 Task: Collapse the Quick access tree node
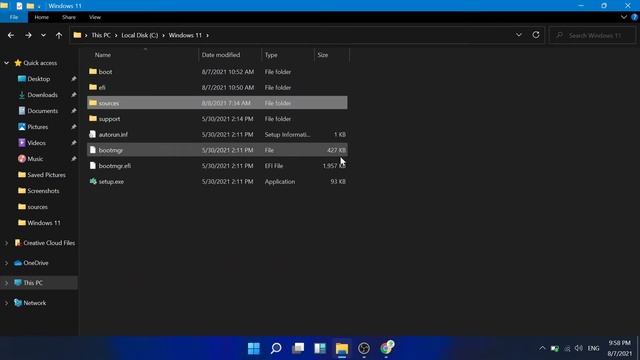pos(7,63)
